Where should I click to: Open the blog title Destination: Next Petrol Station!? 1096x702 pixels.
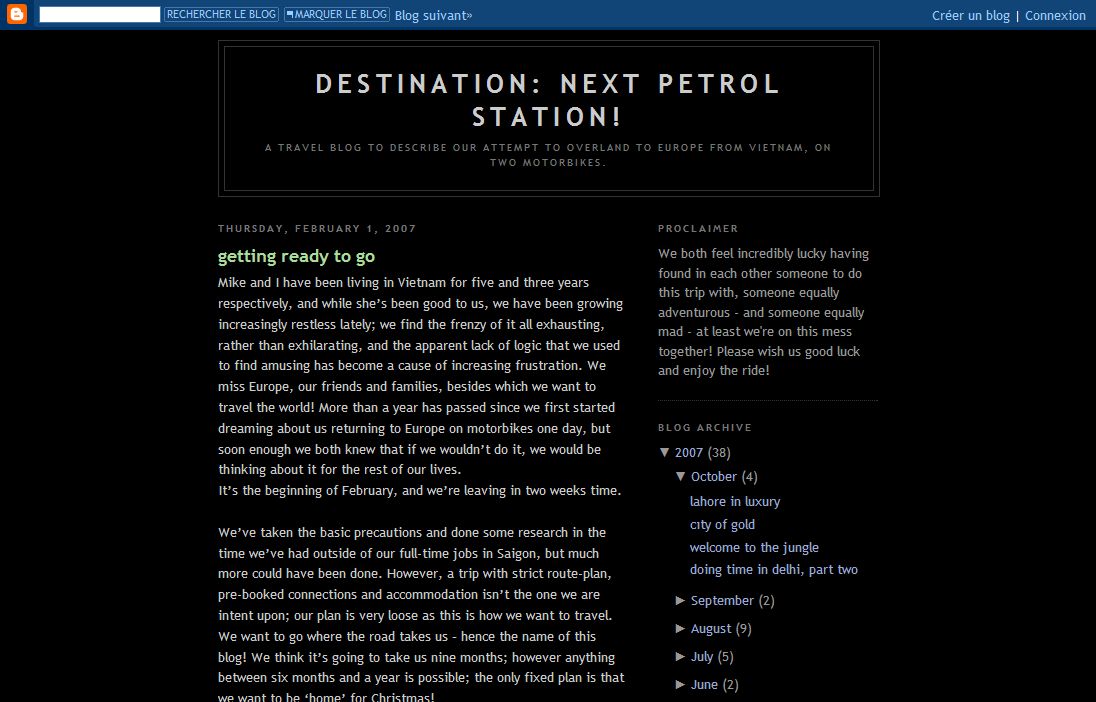[548, 100]
